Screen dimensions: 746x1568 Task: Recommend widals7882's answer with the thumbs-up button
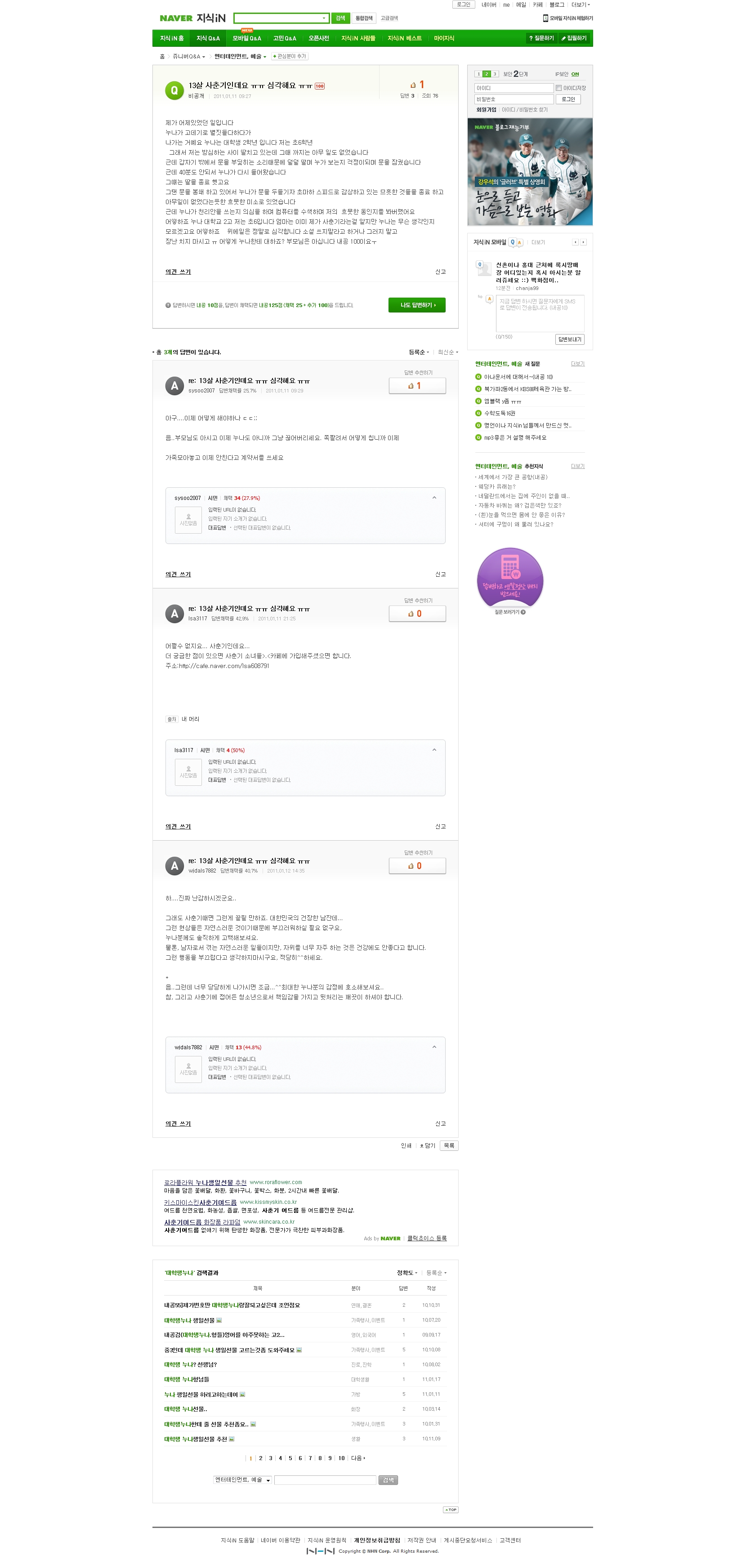(417, 865)
